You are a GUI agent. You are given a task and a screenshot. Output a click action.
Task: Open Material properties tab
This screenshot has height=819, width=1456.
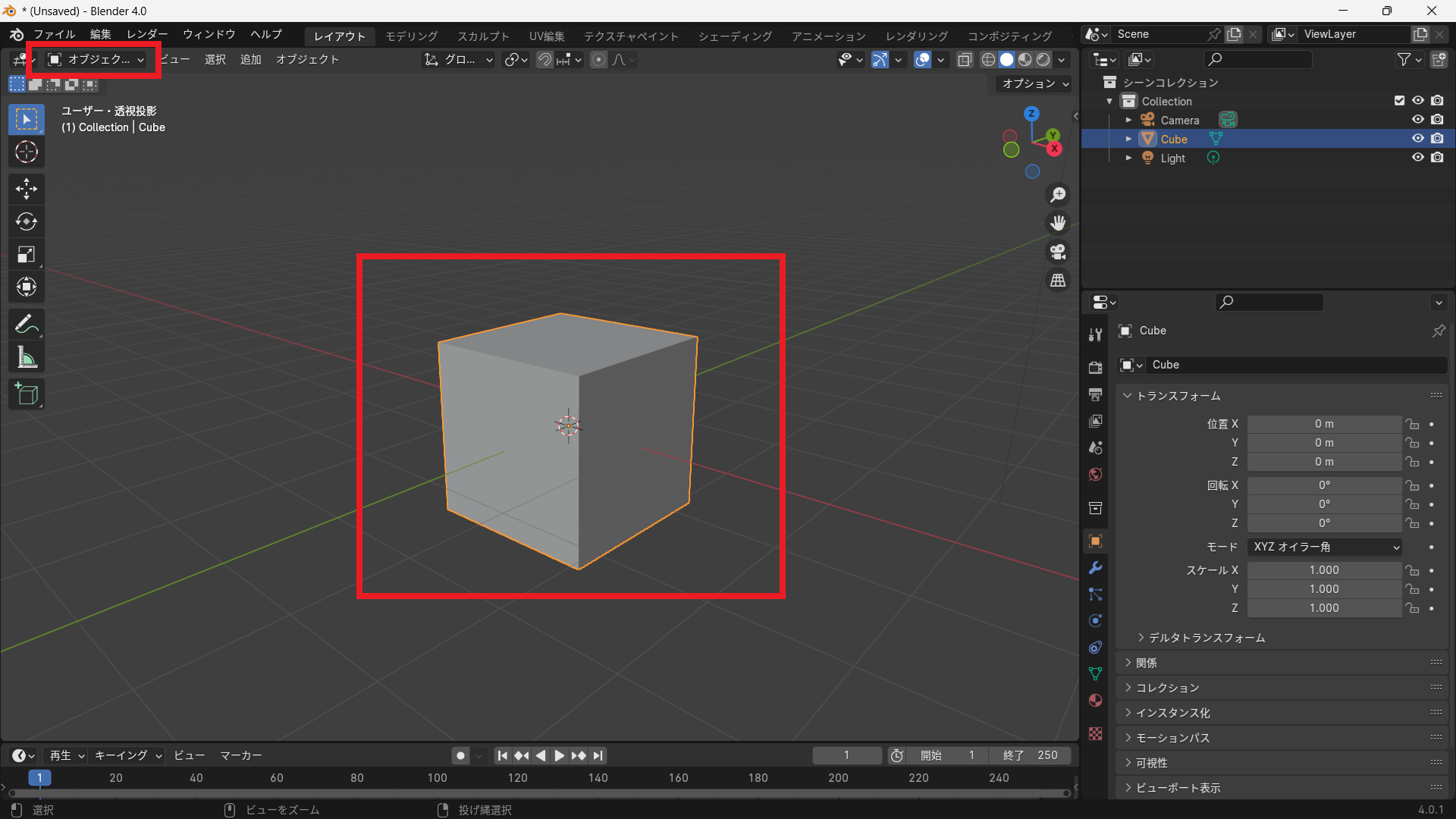pos(1095,700)
